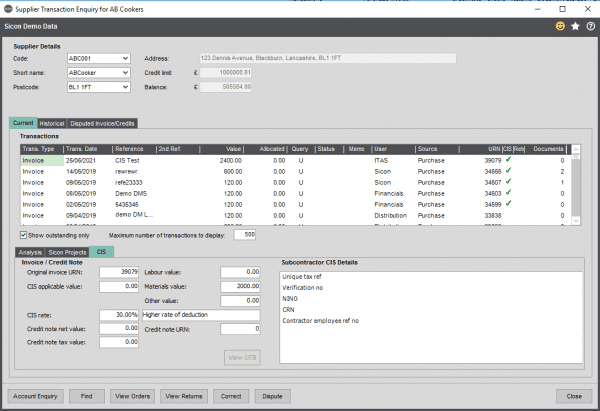Viewport: 600px width, 411px height.
Task: Click the Higher rate of deduction field
Action: [201, 315]
